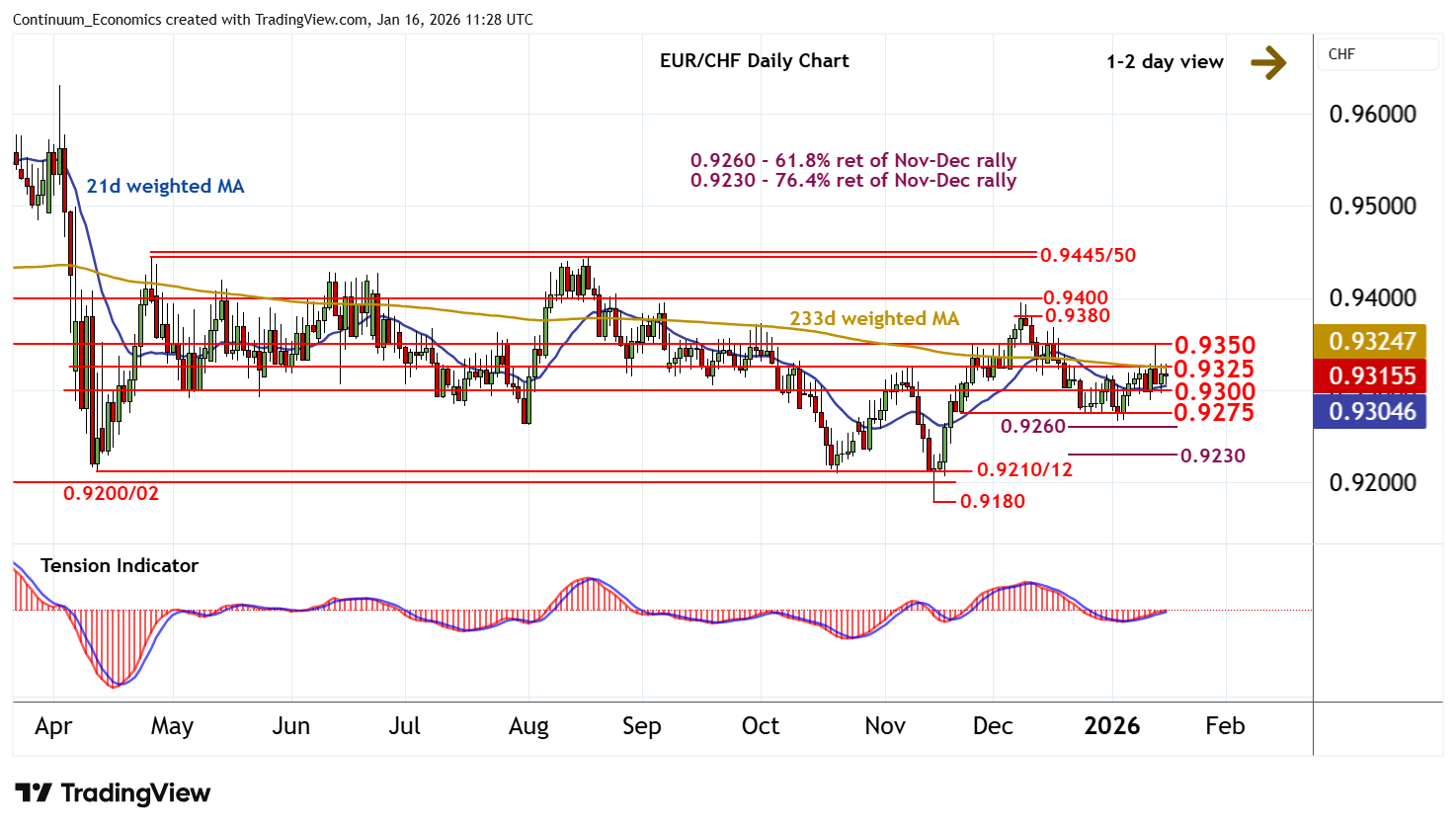1456x830 pixels.
Task: Click the 0.9180 low level label
Action: coord(993,501)
